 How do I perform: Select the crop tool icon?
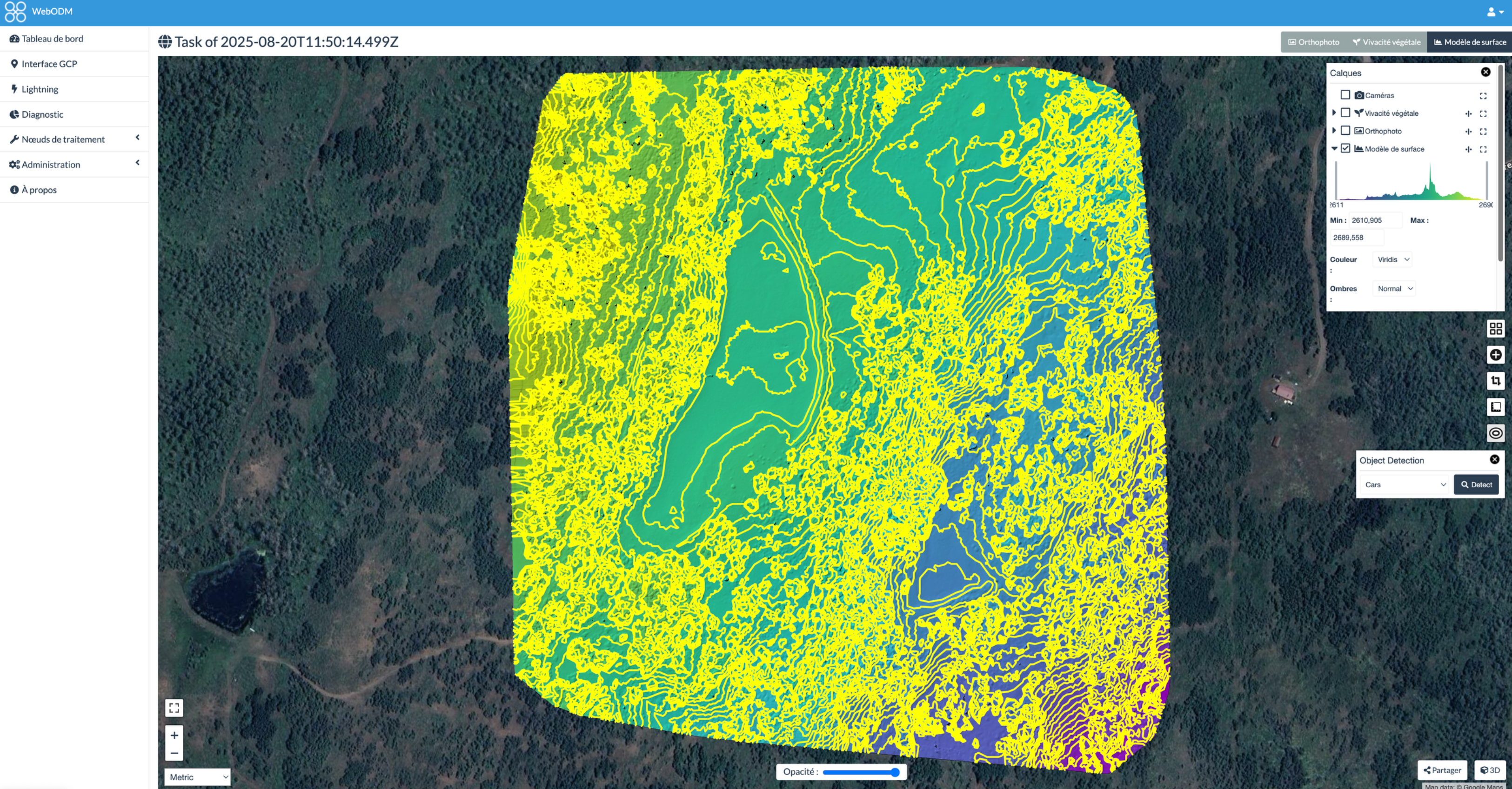click(1495, 381)
